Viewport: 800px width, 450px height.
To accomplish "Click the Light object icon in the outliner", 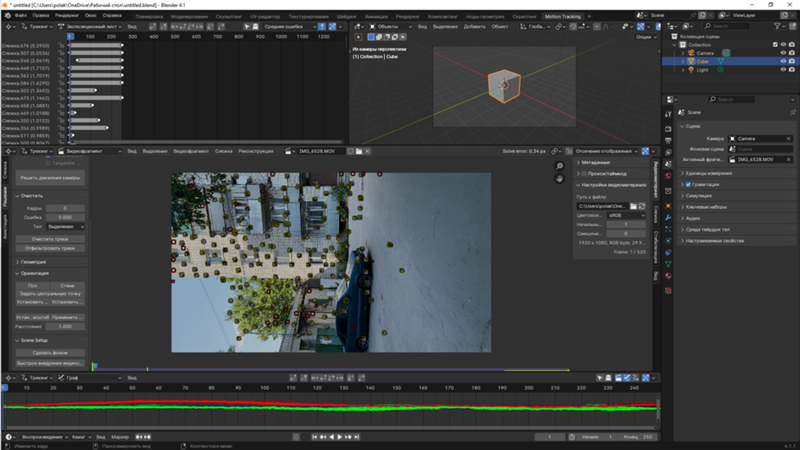I will click(691, 70).
